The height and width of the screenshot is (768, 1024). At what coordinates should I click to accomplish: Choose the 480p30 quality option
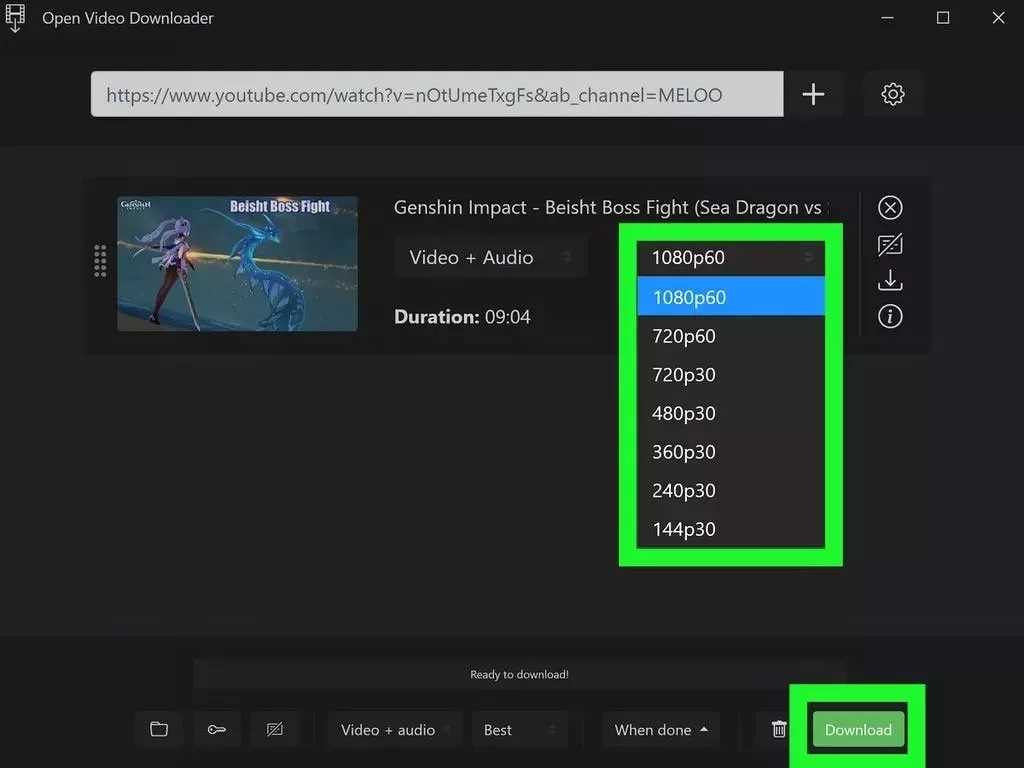click(x=683, y=413)
